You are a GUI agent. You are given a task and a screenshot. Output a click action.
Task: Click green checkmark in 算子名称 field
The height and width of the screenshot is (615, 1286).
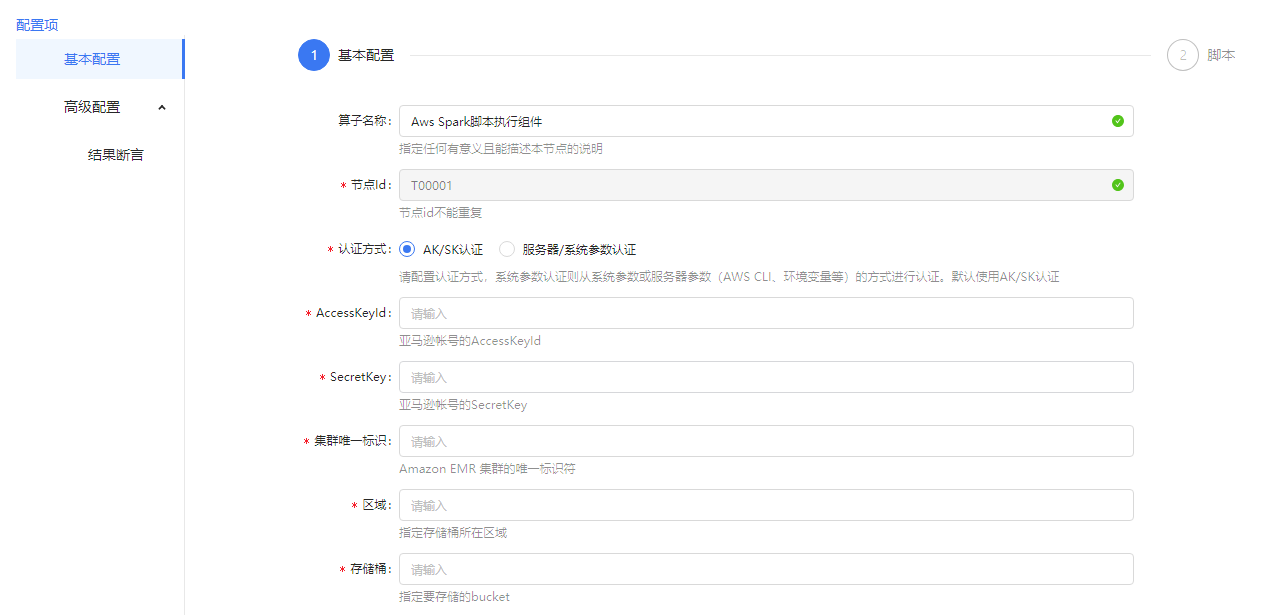click(x=1117, y=121)
